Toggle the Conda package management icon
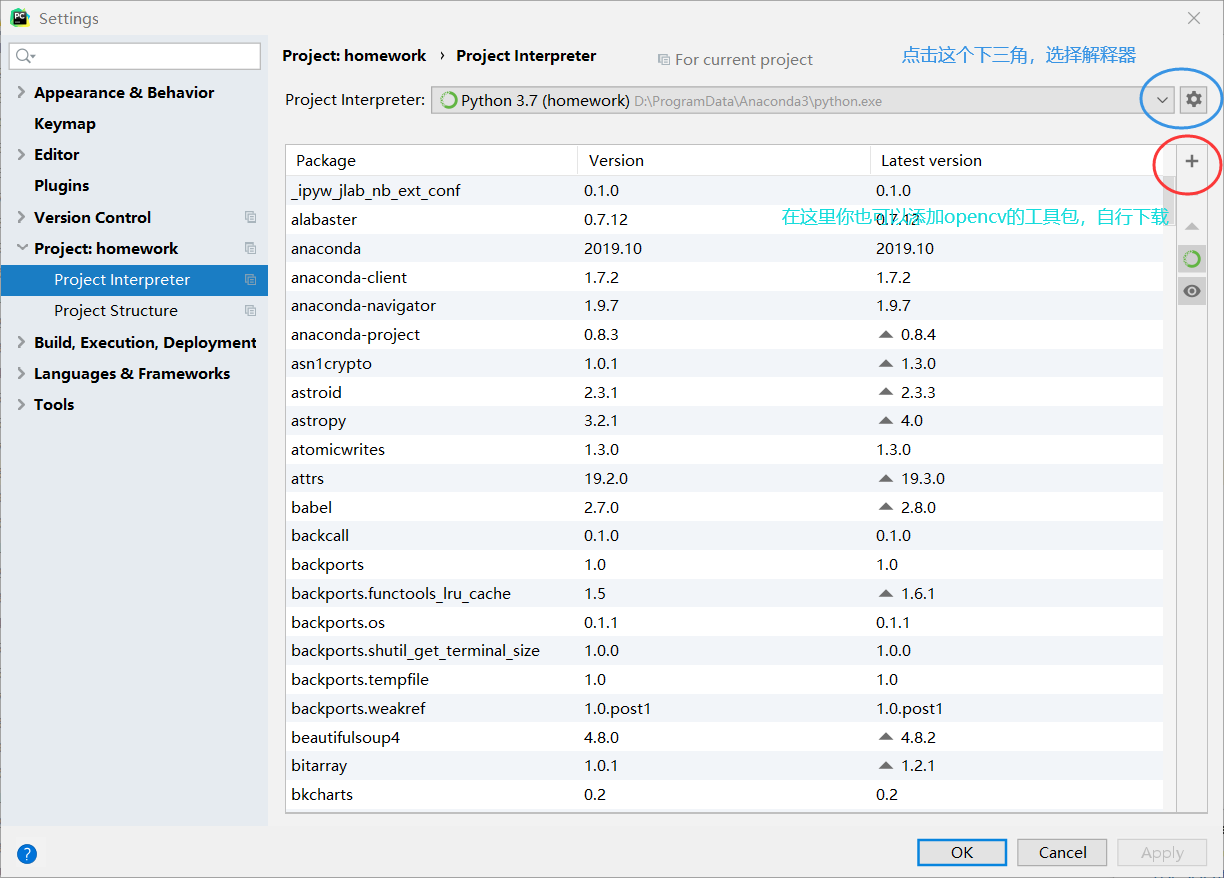Viewport: 1224px width, 878px height. (x=1191, y=259)
